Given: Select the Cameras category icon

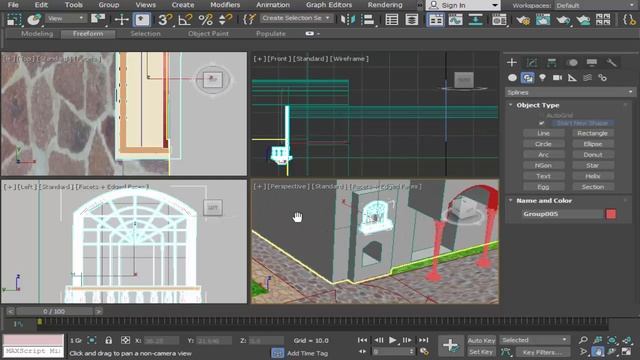Looking at the screenshot, I should tap(557, 78).
